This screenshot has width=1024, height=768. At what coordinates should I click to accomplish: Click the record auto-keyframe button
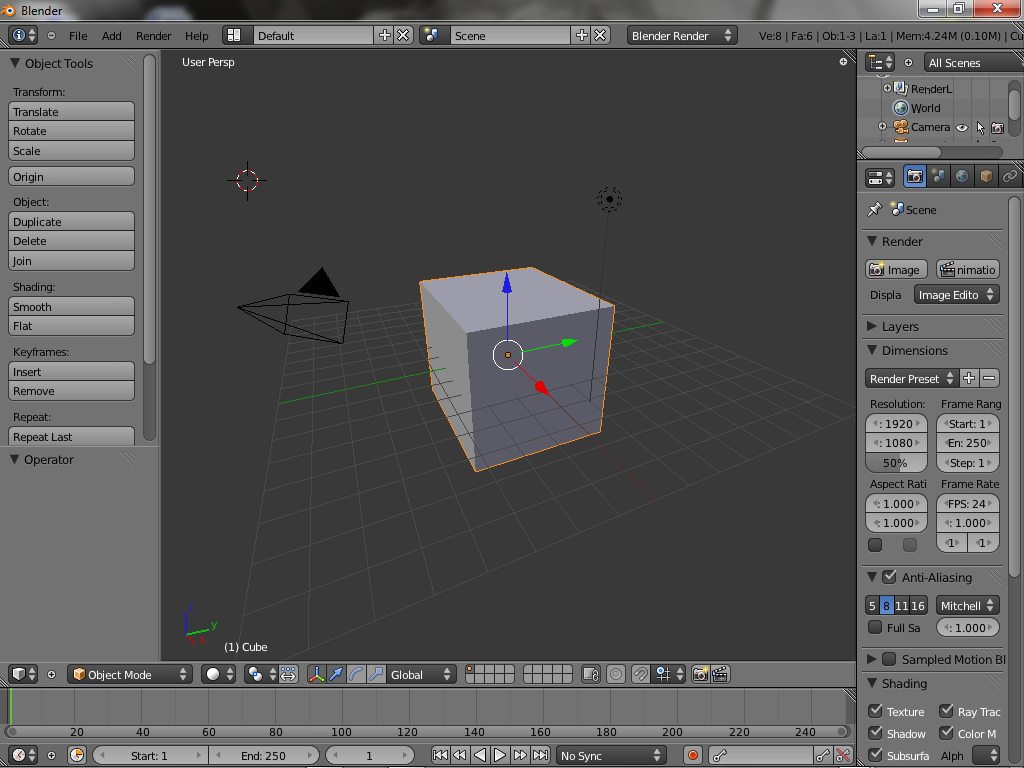pyautogui.click(x=691, y=756)
